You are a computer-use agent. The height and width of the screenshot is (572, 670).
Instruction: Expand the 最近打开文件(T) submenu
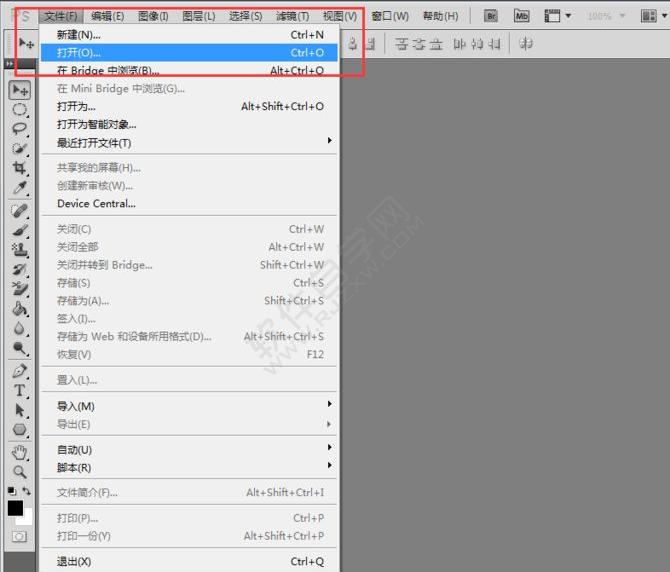click(189, 143)
